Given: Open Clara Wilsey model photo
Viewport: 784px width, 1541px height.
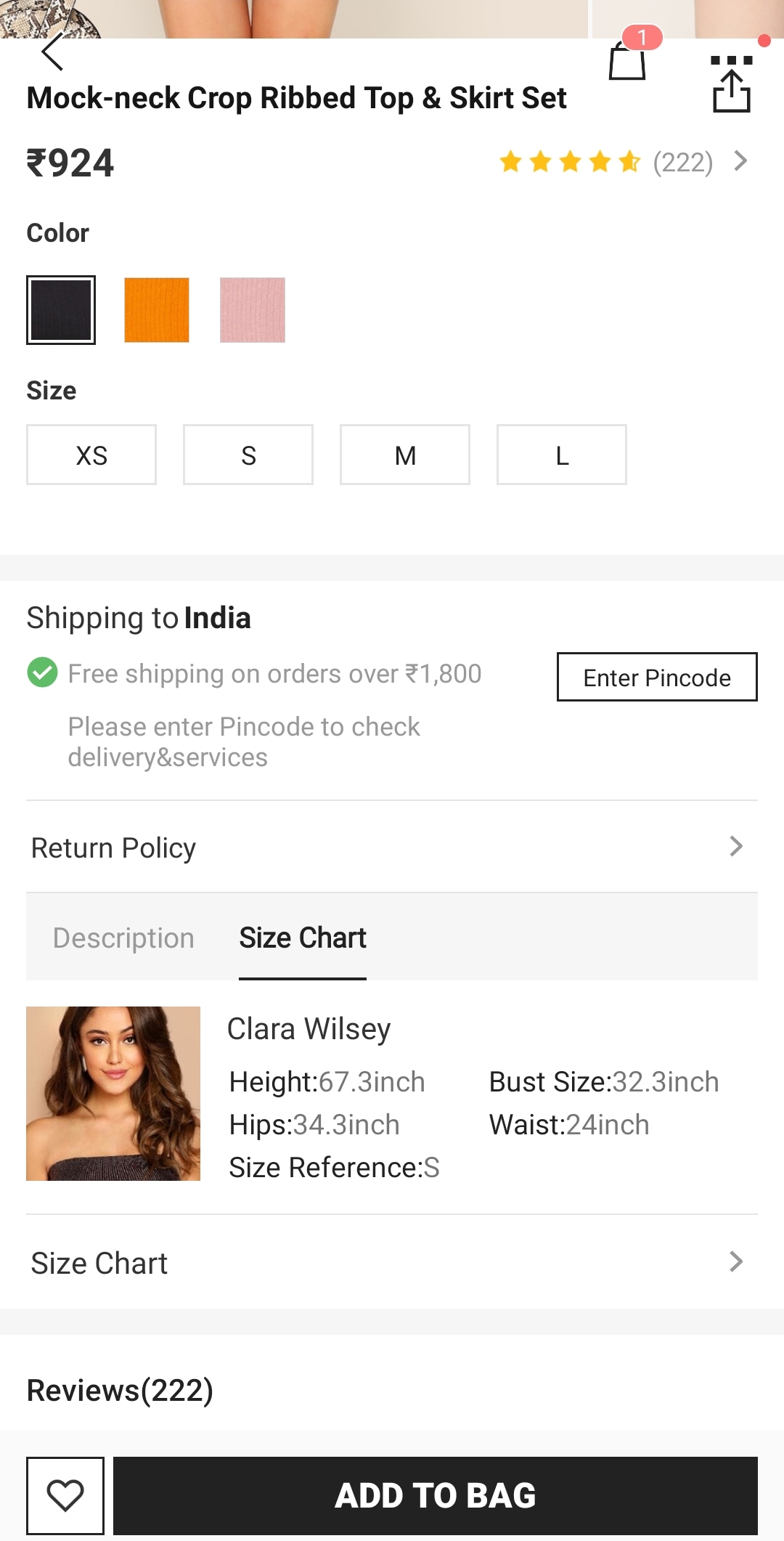Looking at the screenshot, I should click(x=113, y=1094).
